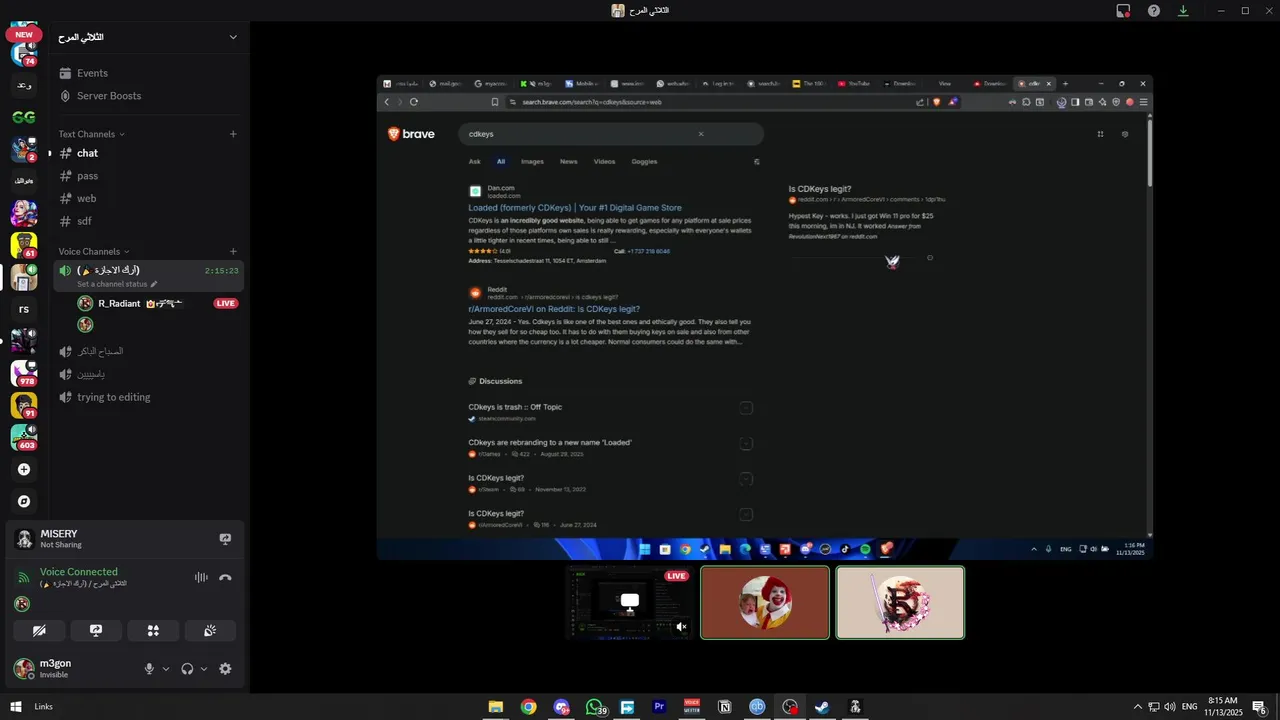Join the 'trying to editing' voice channel
The width and height of the screenshot is (1280, 720).
(148, 397)
